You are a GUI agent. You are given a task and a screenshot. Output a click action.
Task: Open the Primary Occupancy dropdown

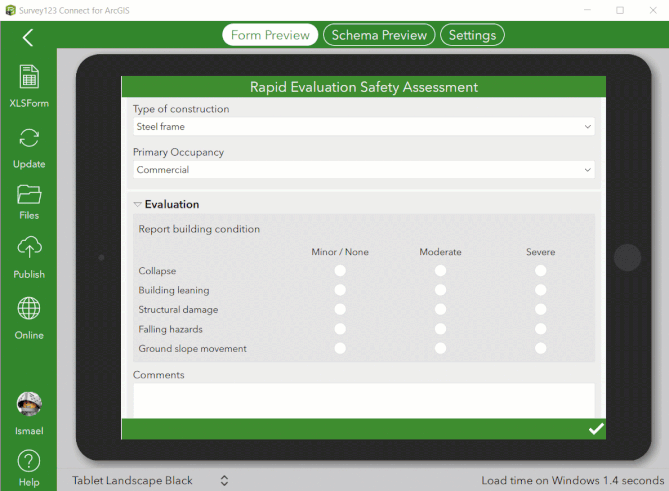click(x=364, y=170)
